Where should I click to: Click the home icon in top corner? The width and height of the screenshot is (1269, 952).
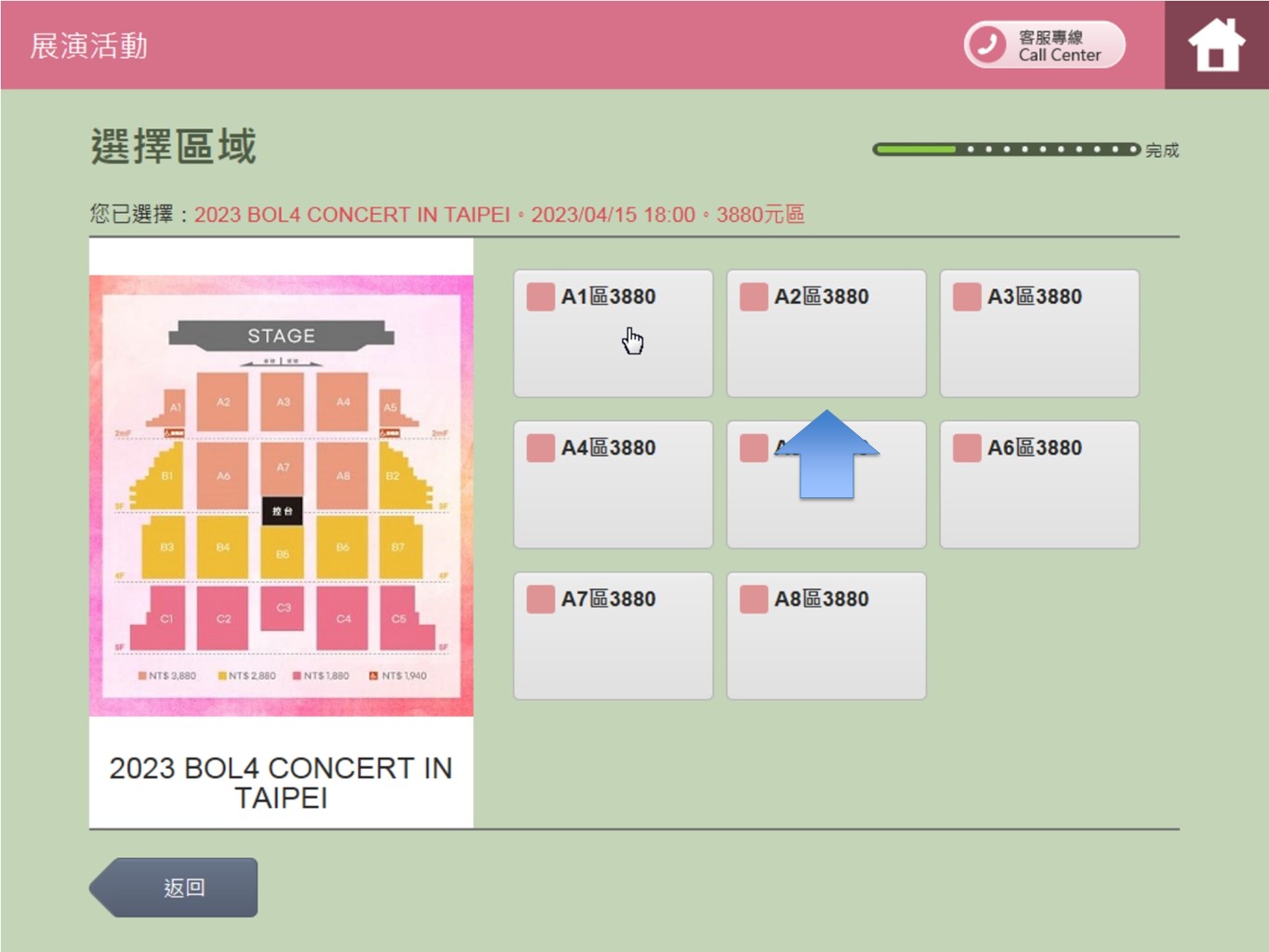tap(1216, 43)
